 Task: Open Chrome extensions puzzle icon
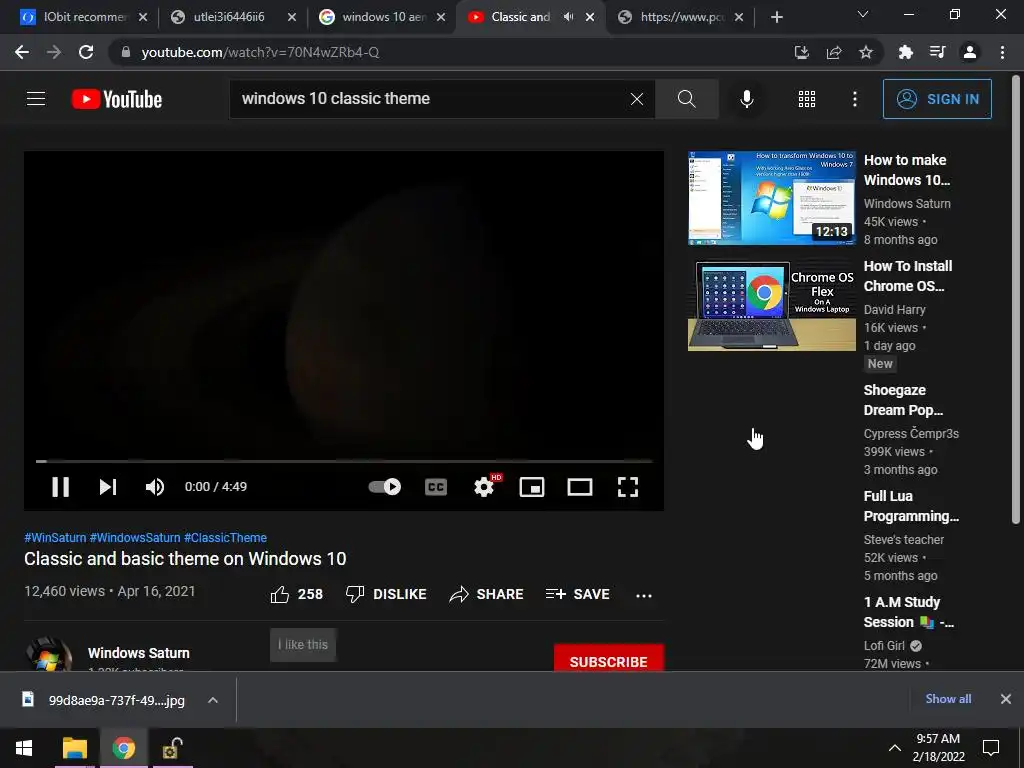coord(905,52)
